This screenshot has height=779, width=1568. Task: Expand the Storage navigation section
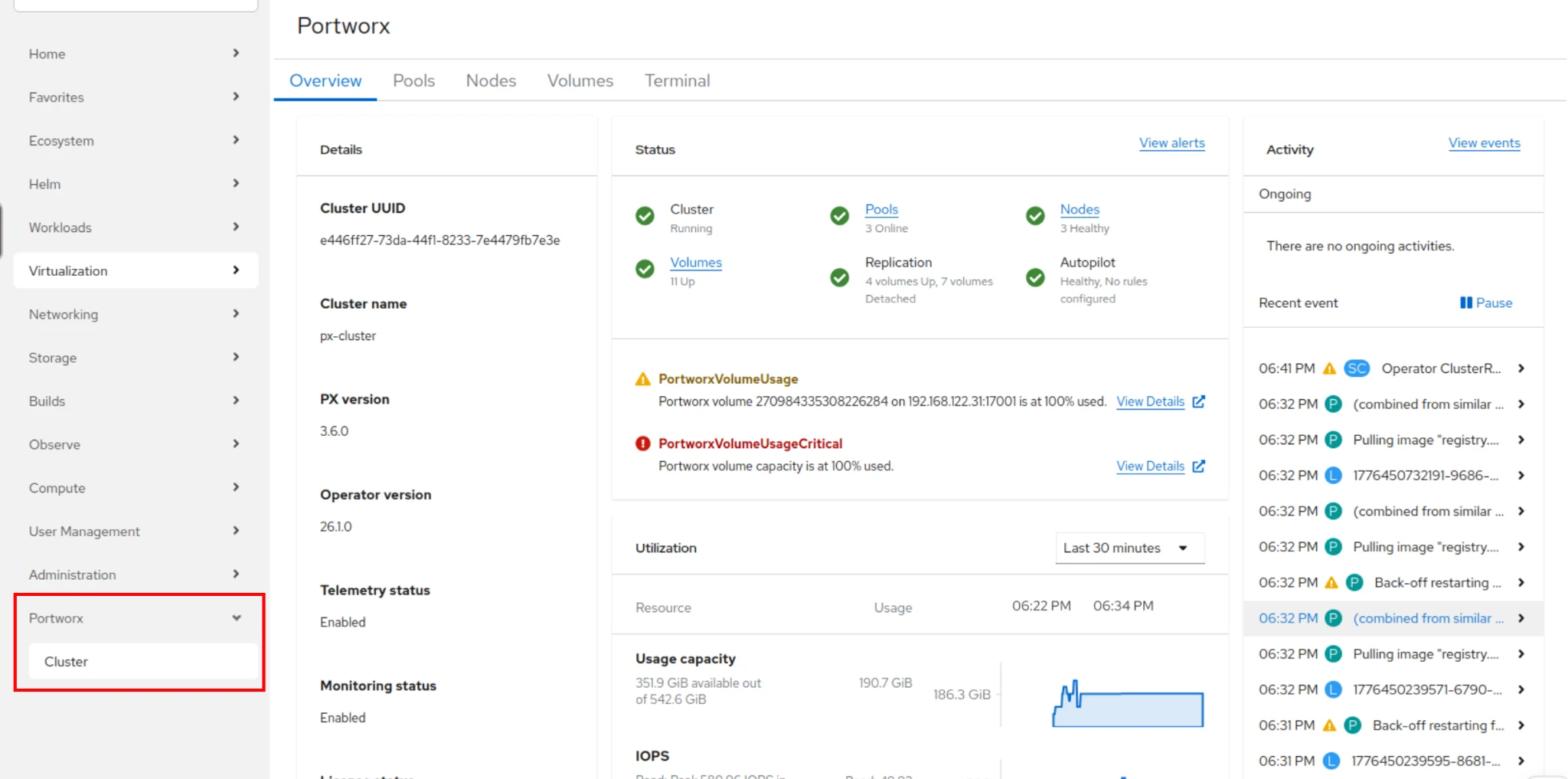pyautogui.click(x=136, y=358)
